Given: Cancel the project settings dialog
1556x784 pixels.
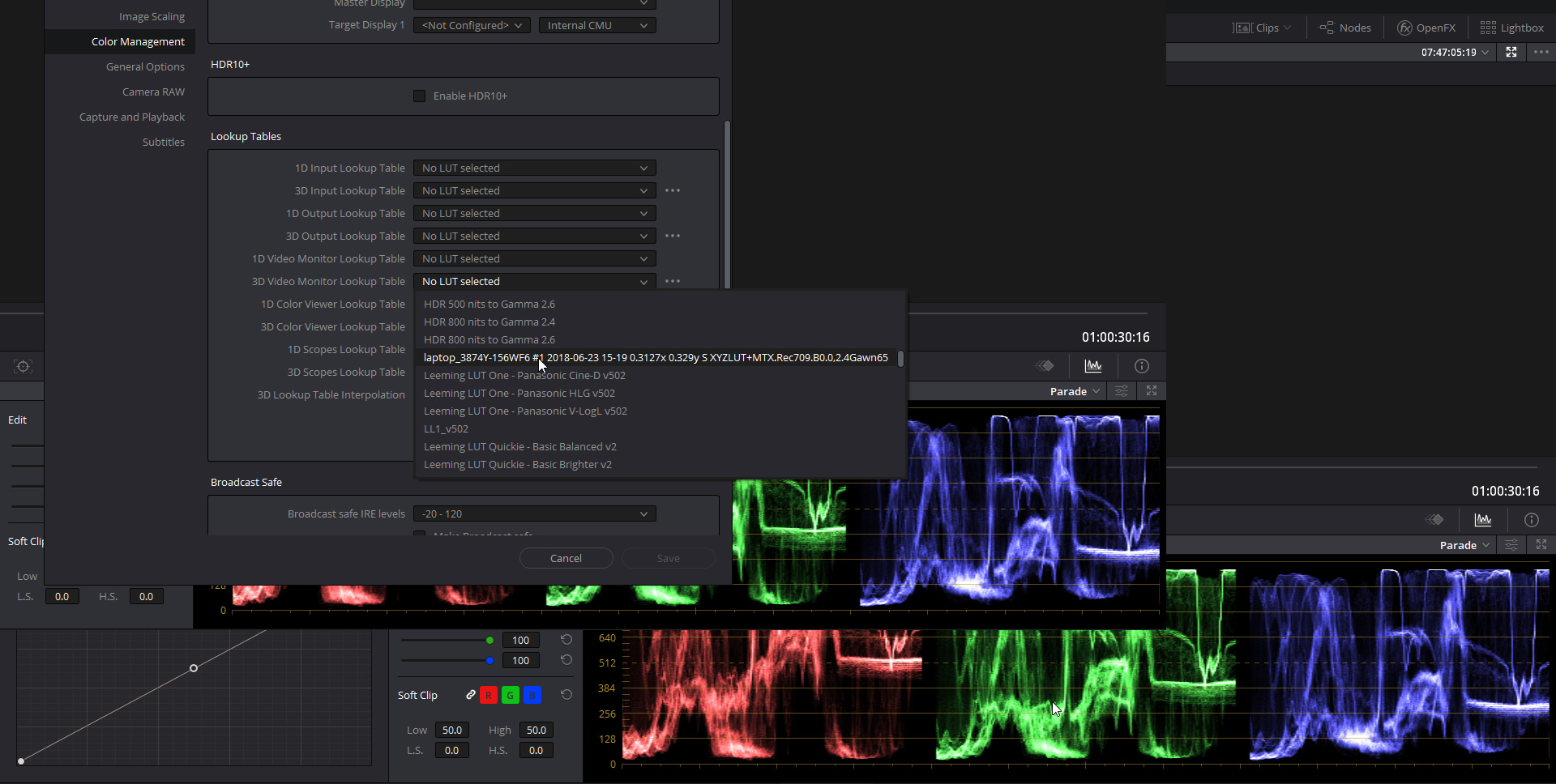Looking at the screenshot, I should point(566,558).
